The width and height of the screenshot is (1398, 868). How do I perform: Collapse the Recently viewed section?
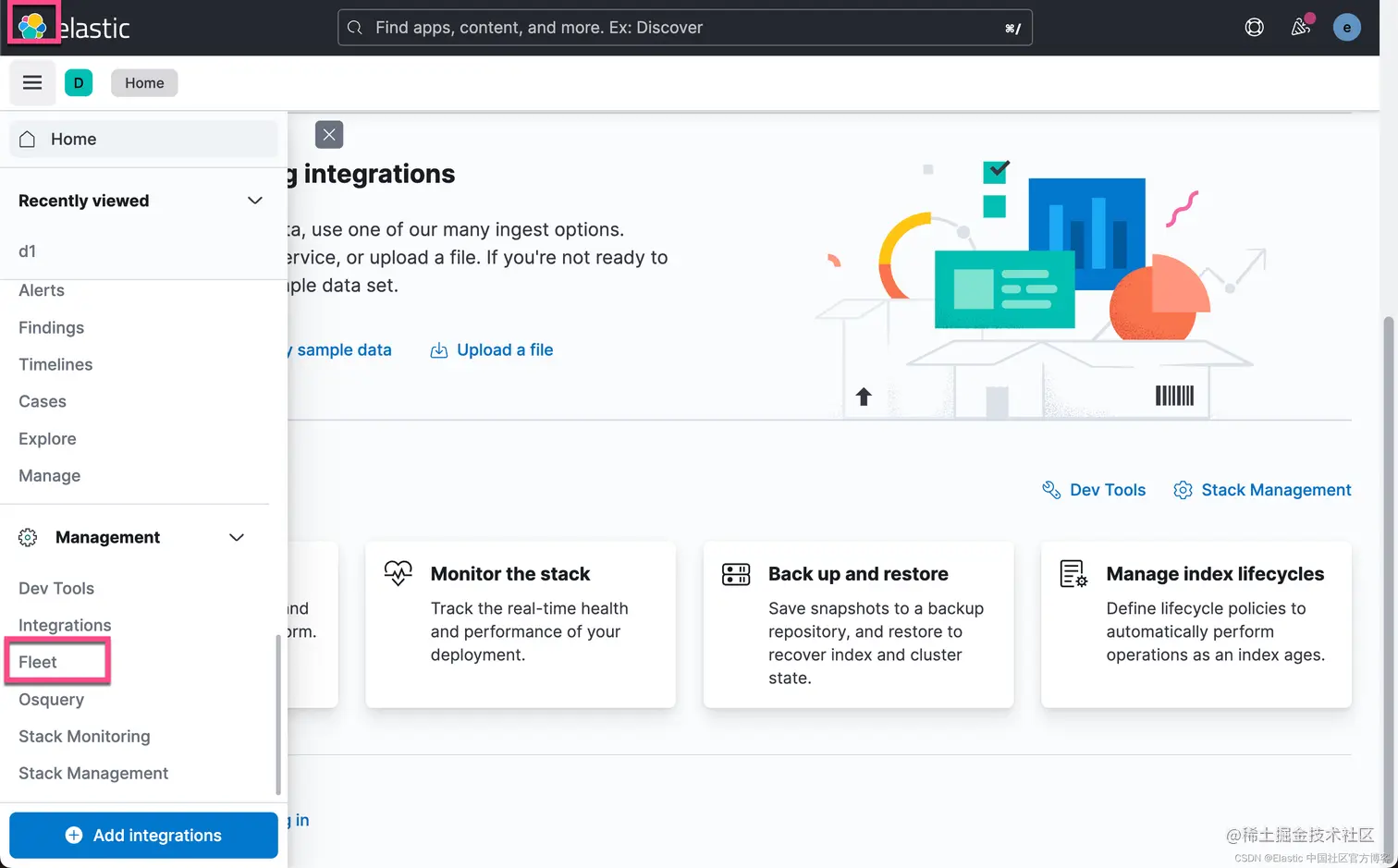click(x=255, y=201)
